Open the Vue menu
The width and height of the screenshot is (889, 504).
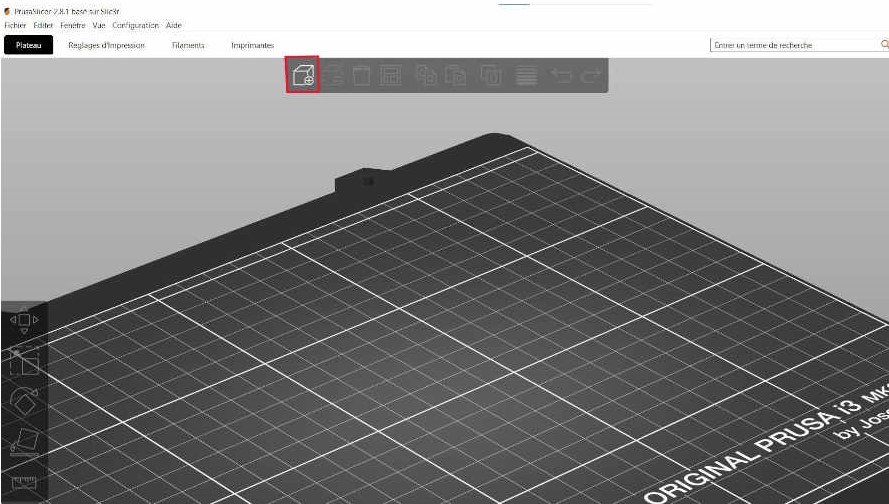click(99, 25)
